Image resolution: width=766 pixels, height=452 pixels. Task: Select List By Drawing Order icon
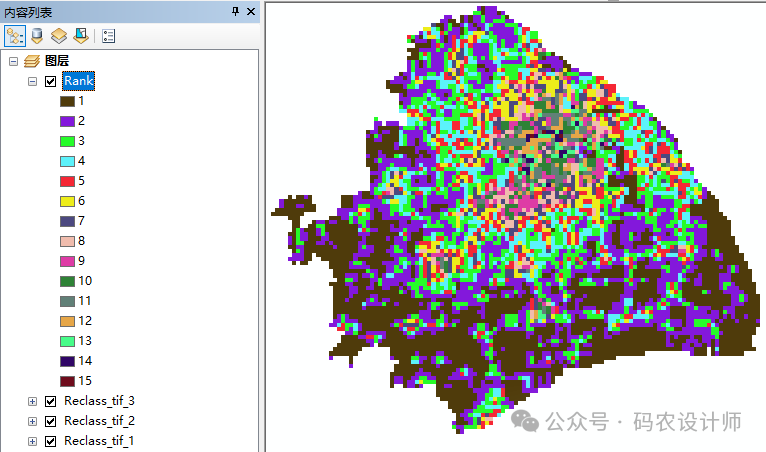pos(15,36)
